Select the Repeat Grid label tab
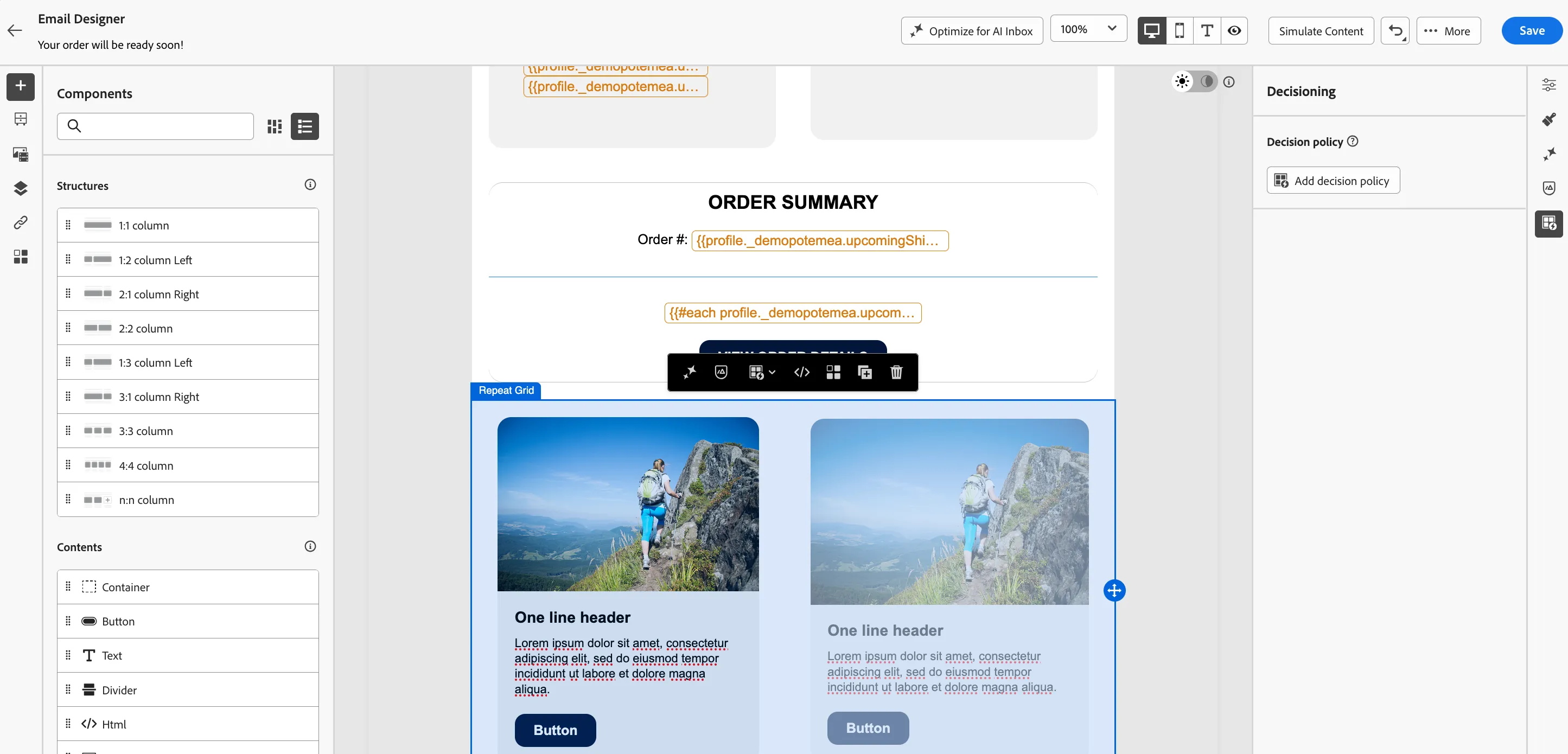Screen dimensions: 1568x754 pyautogui.click(x=506, y=390)
